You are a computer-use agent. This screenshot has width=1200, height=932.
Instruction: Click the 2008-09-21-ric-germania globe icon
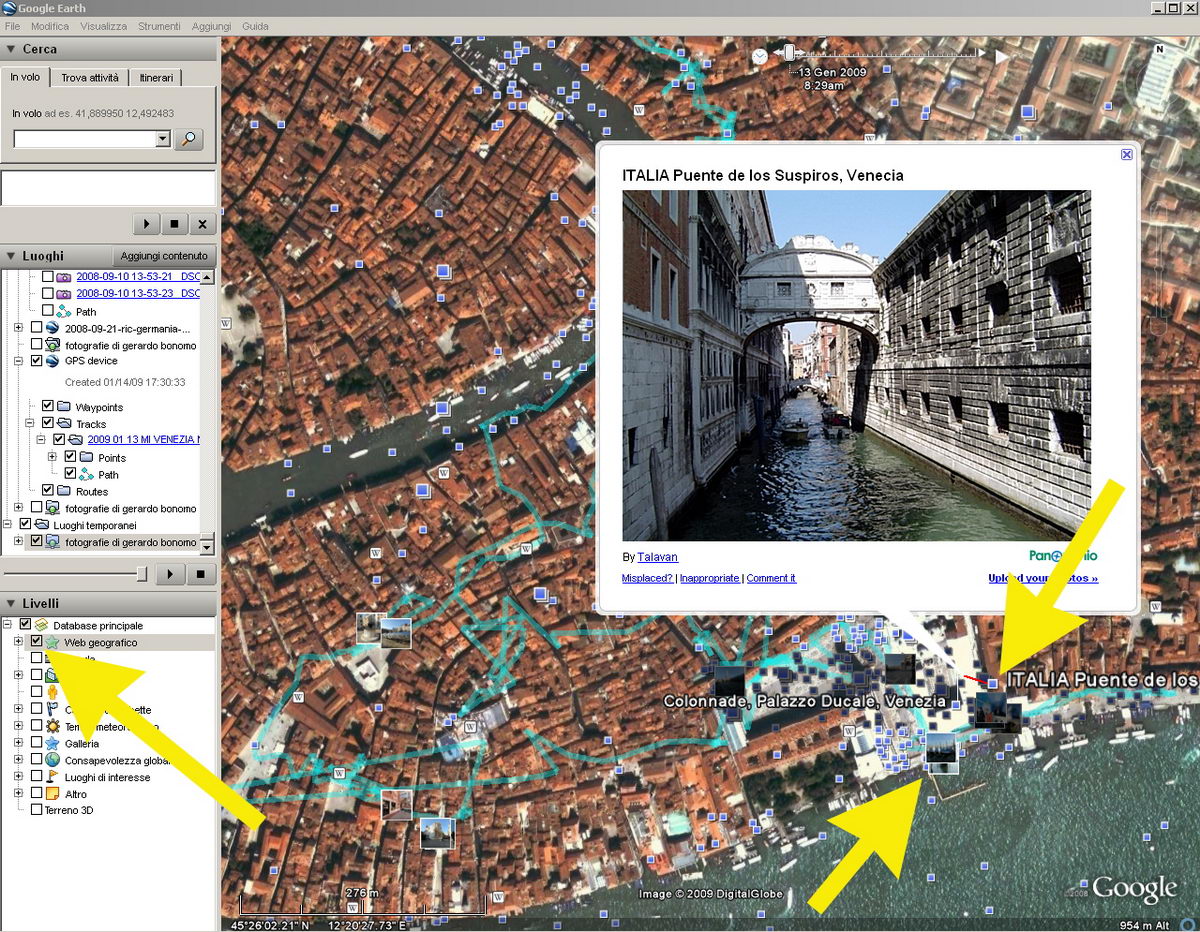[53, 328]
